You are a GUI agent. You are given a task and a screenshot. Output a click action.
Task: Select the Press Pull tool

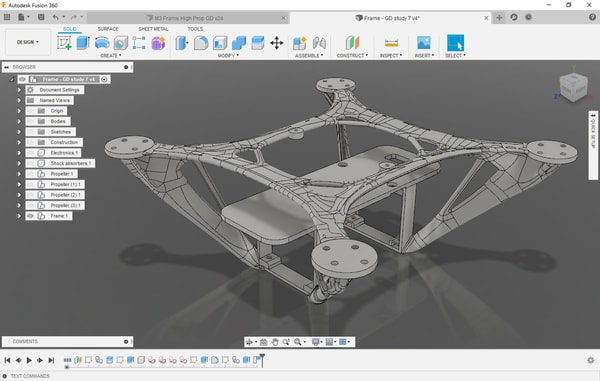(x=181, y=43)
